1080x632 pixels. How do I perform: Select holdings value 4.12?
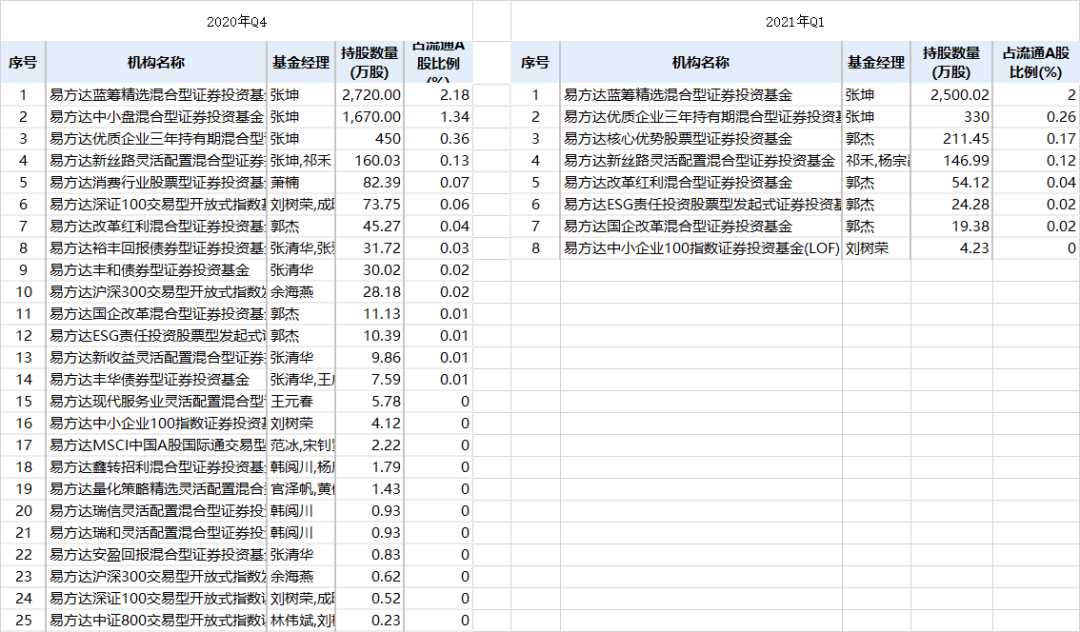coord(370,424)
